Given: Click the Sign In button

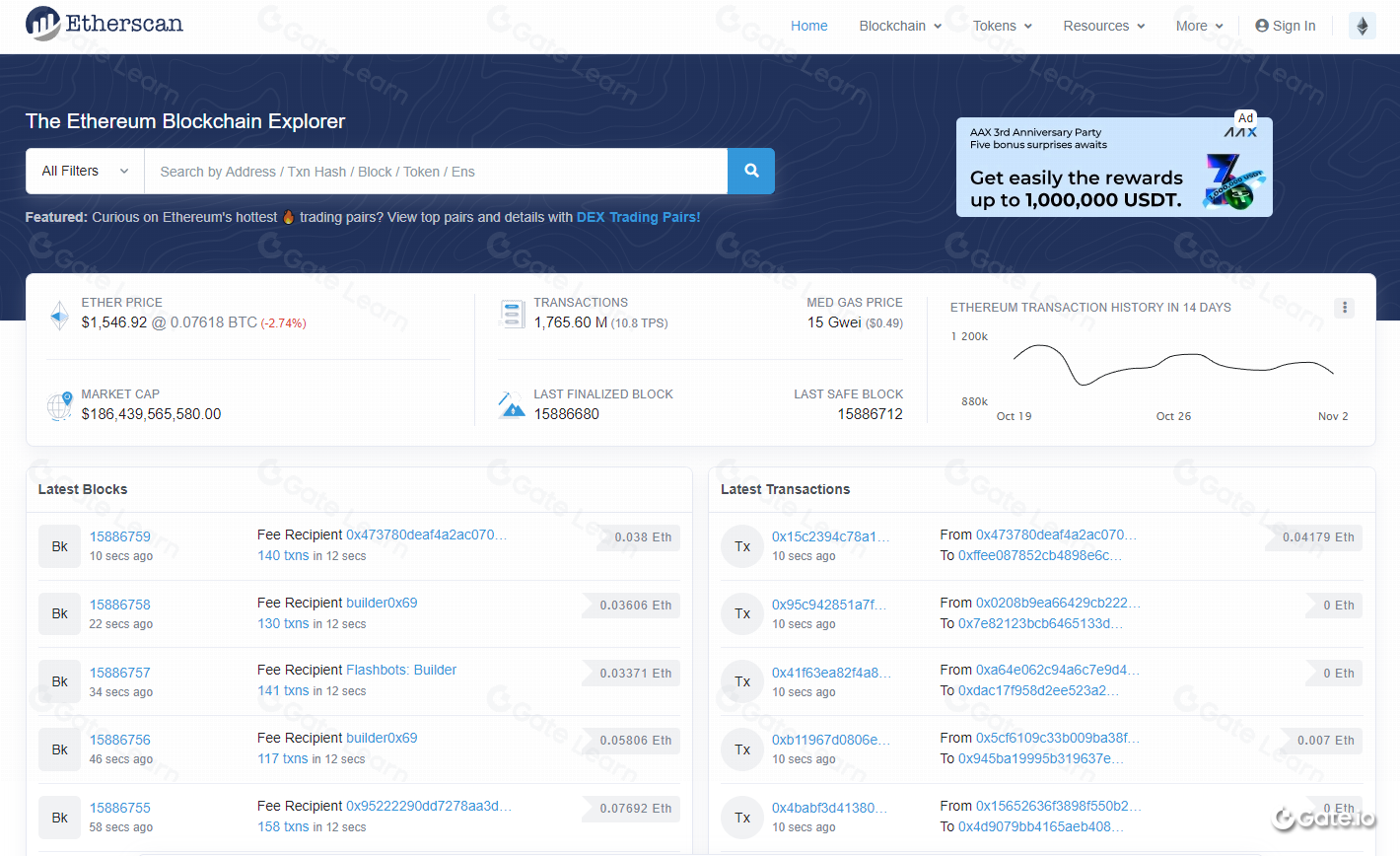Looking at the screenshot, I should point(1285,26).
